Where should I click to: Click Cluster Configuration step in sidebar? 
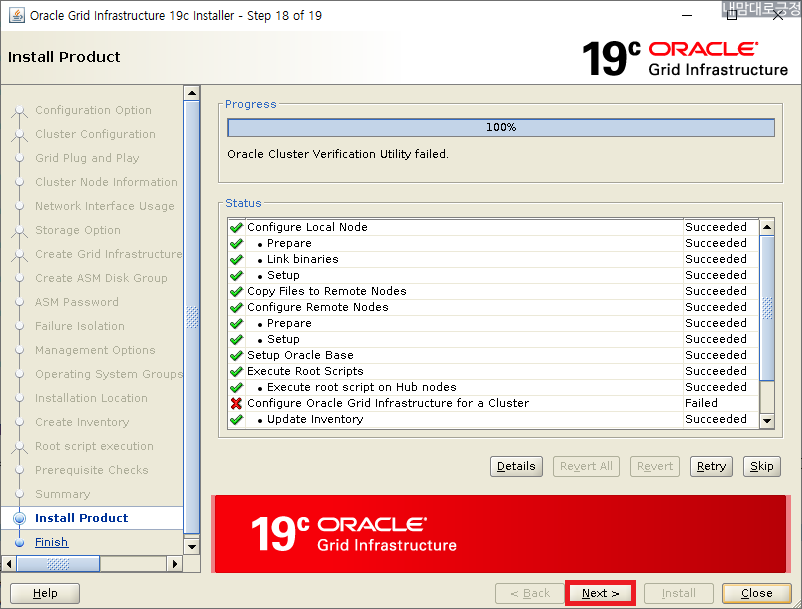[x=95, y=134]
